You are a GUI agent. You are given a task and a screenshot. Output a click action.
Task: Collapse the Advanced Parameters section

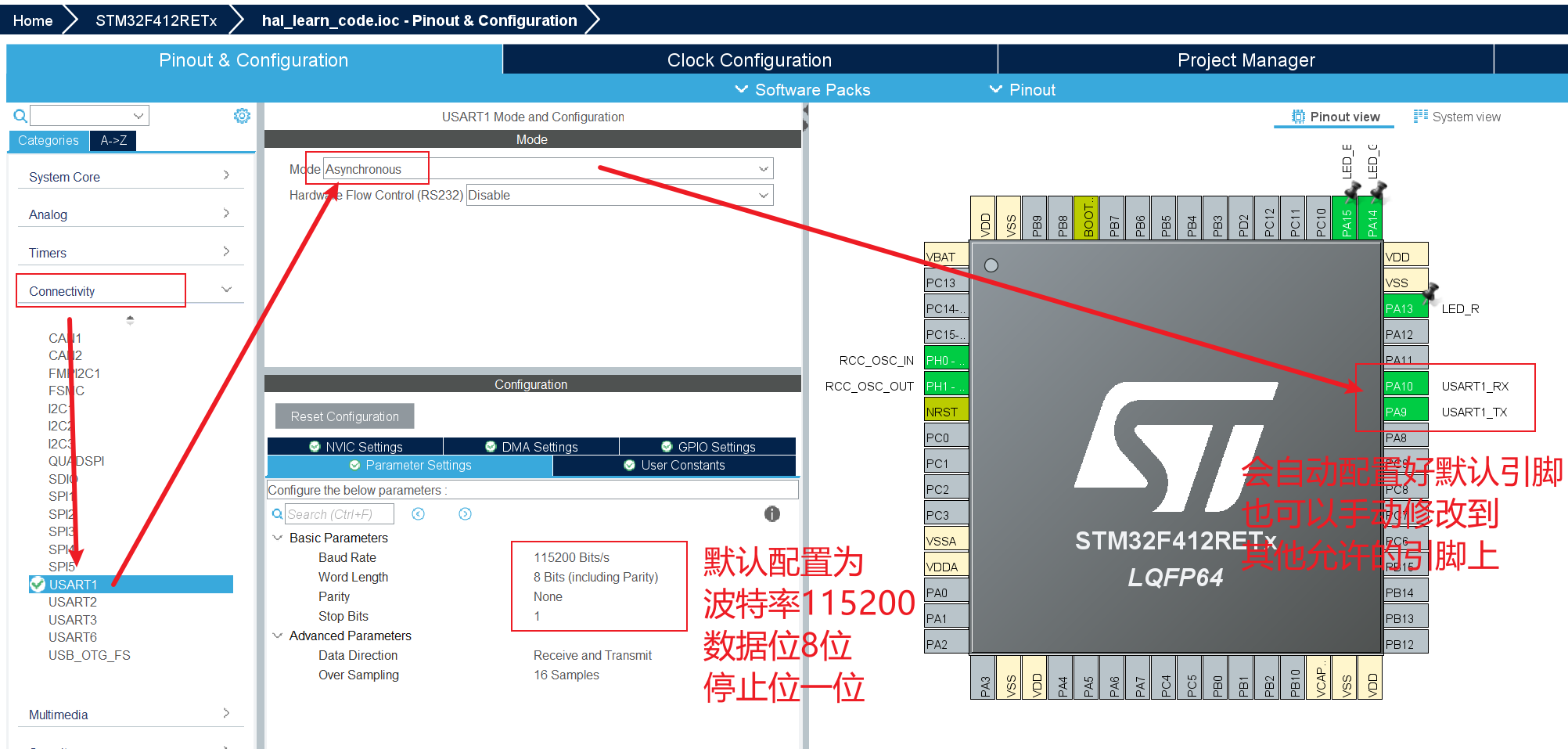(278, 636)
